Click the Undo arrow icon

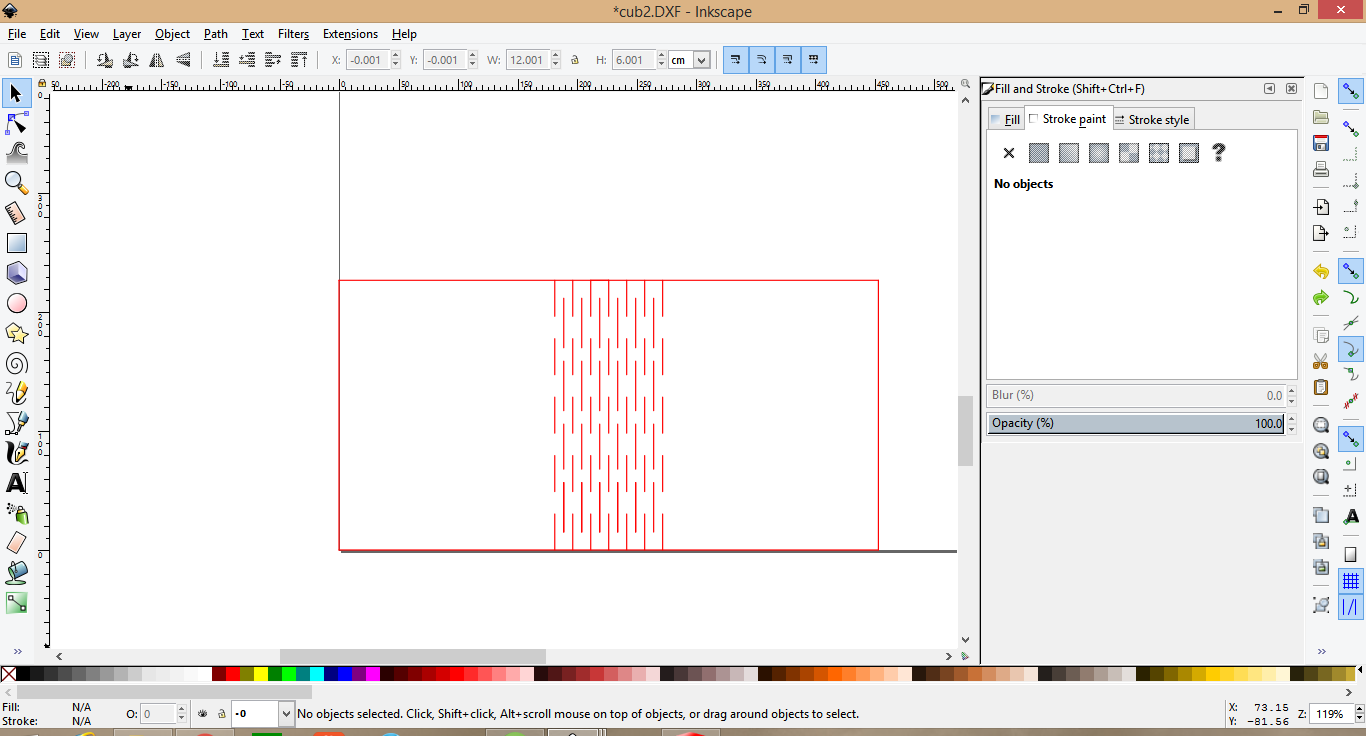click(x=1321, y=271)
